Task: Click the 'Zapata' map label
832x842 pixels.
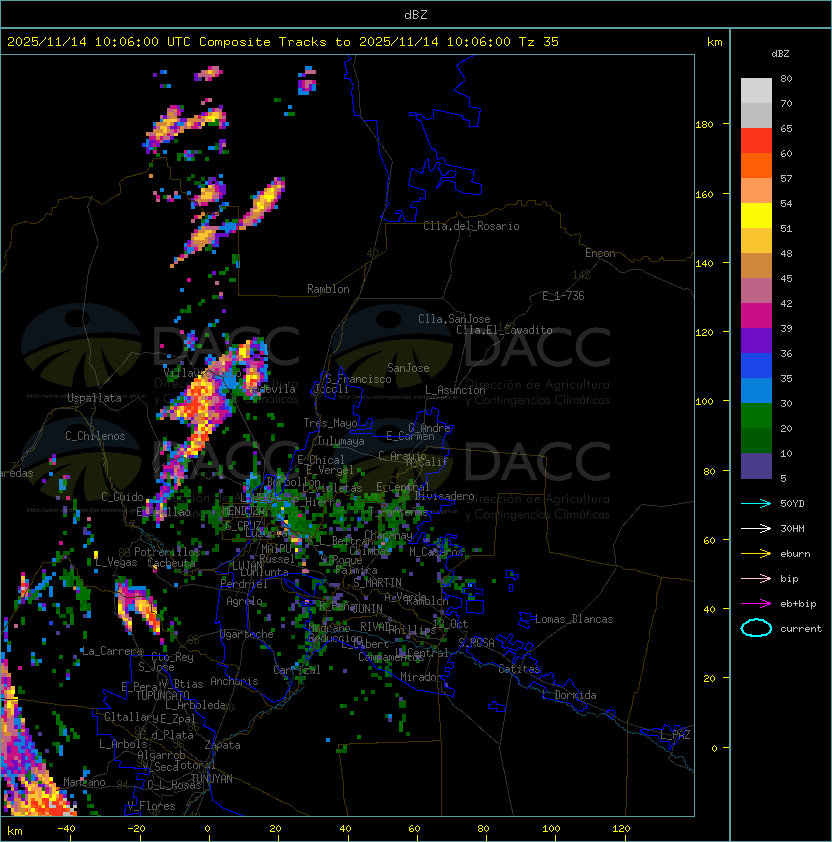Action: click(x=222, y=745)
